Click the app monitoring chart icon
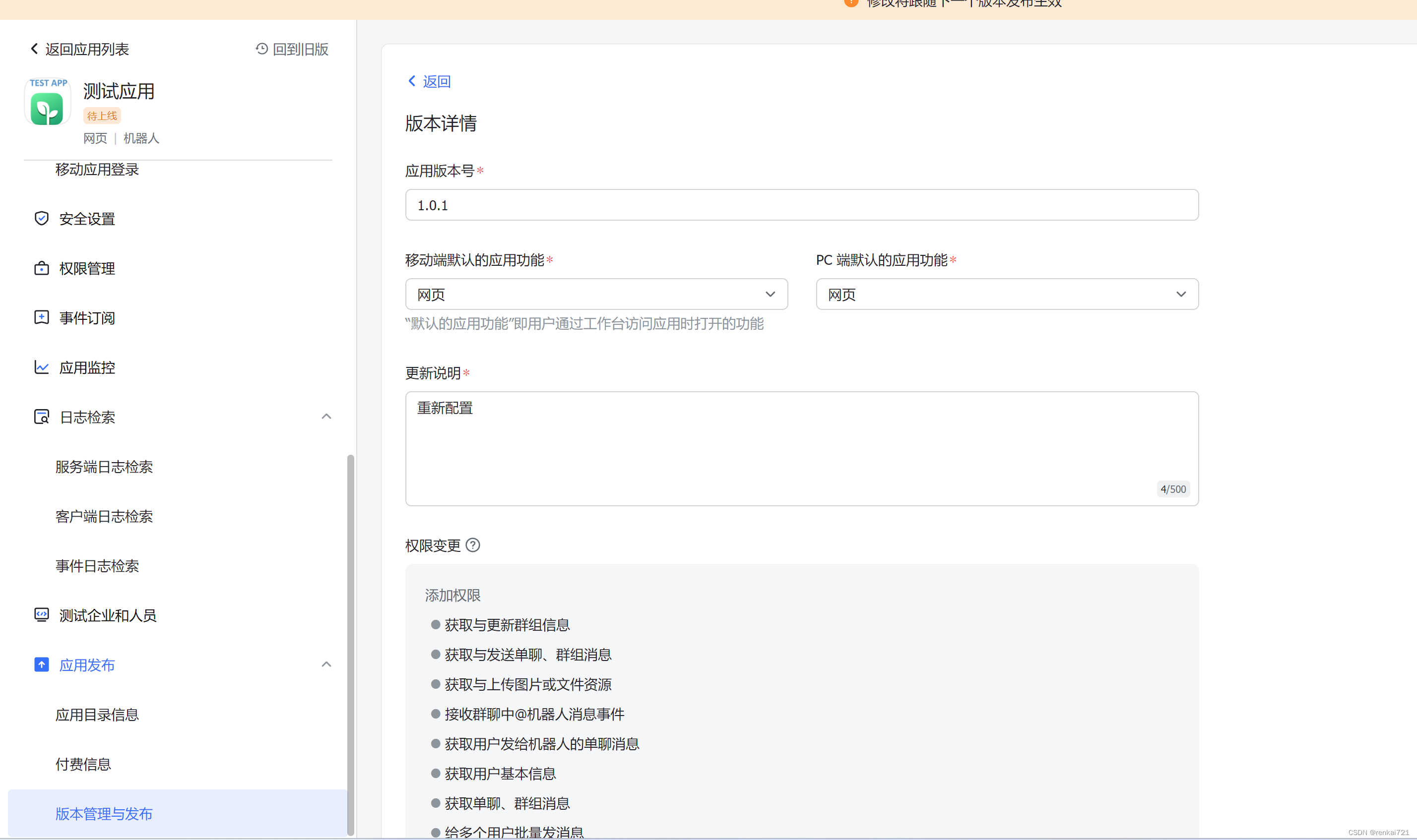The height and width of the screenshot is (840, 1417). 41,367
